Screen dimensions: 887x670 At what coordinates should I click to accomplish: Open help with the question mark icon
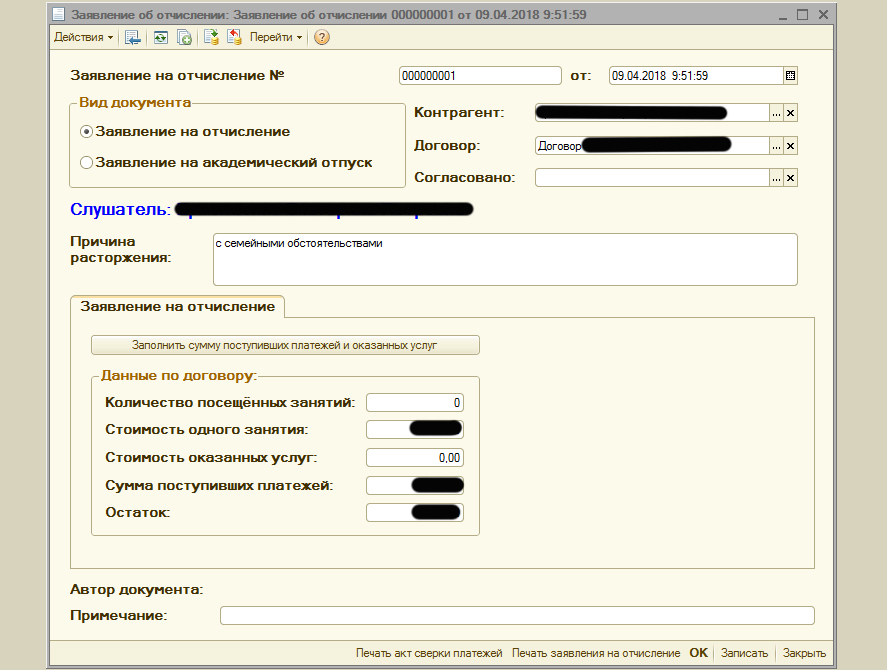point(321,37)
